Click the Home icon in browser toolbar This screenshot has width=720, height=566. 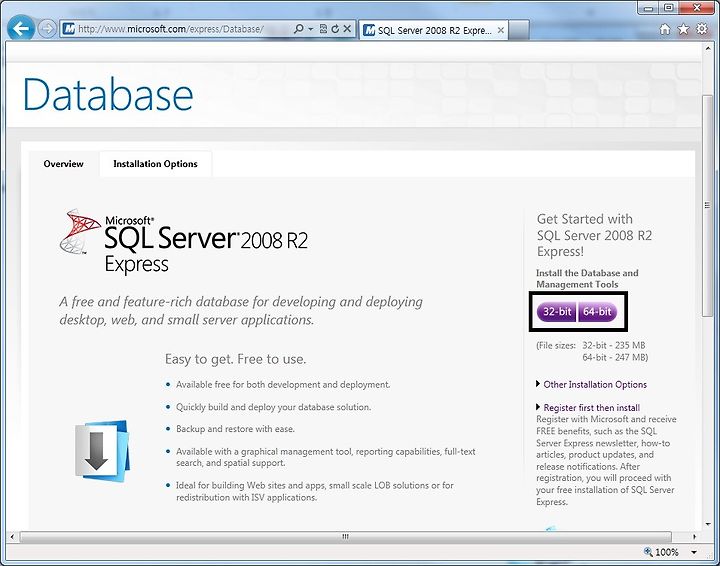tap(665, 29)
